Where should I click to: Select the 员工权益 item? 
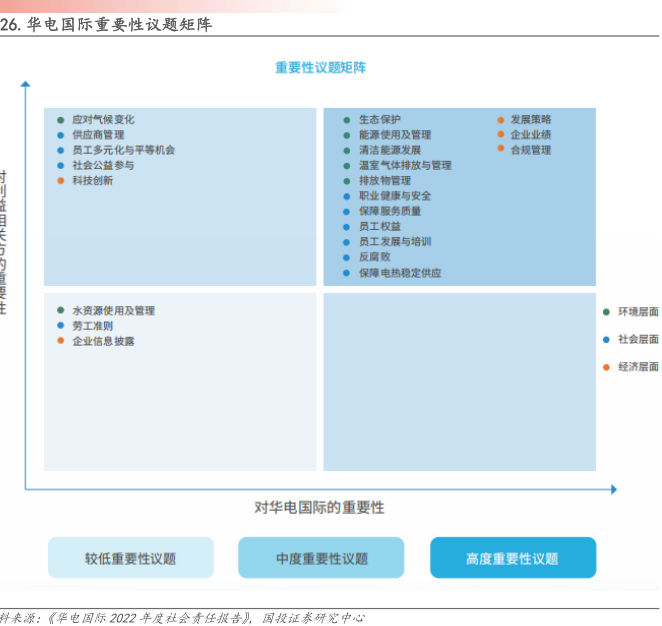click(380, 226)
